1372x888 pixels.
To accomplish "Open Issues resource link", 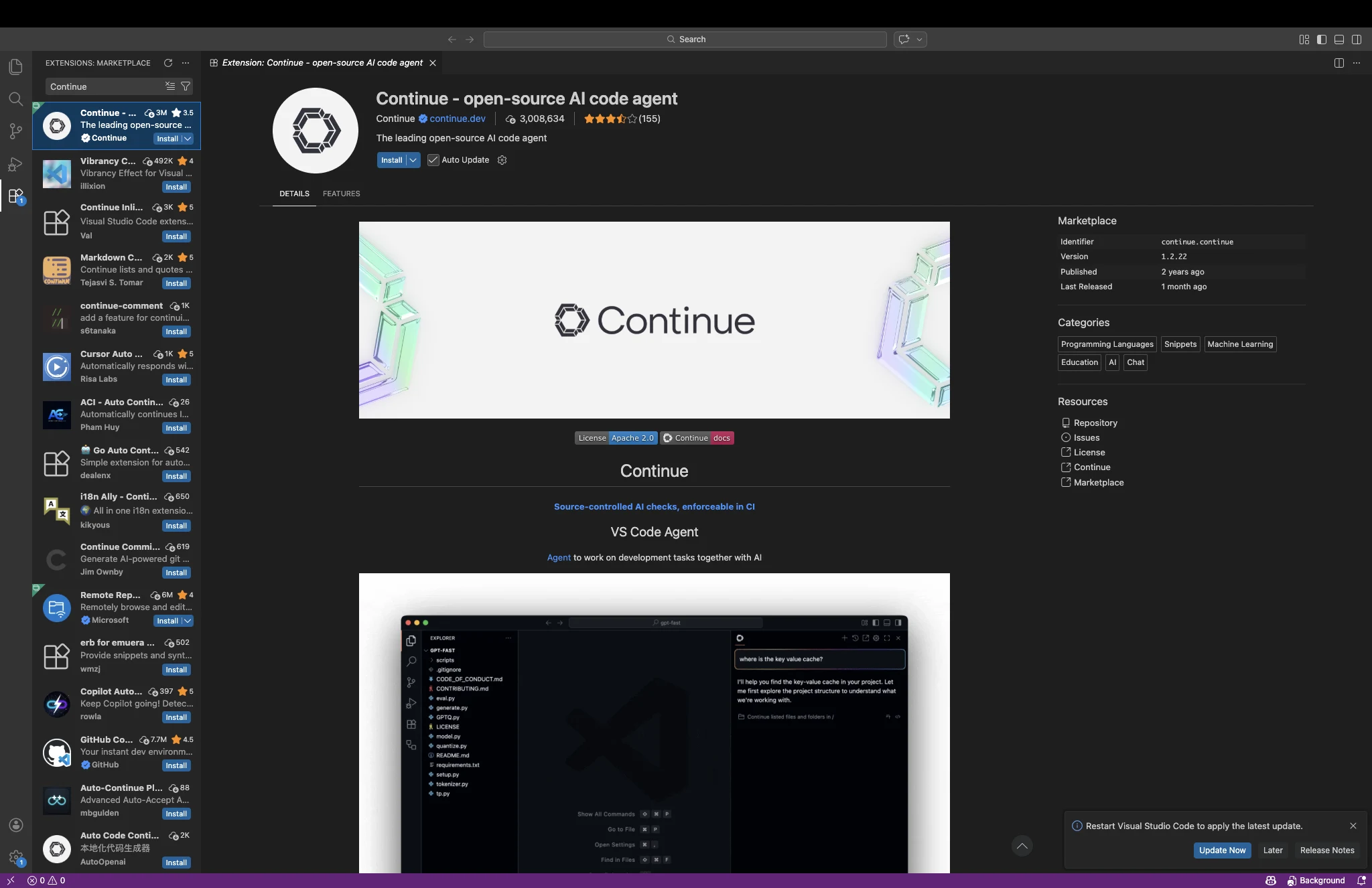I will click(x=1087, y=437).
